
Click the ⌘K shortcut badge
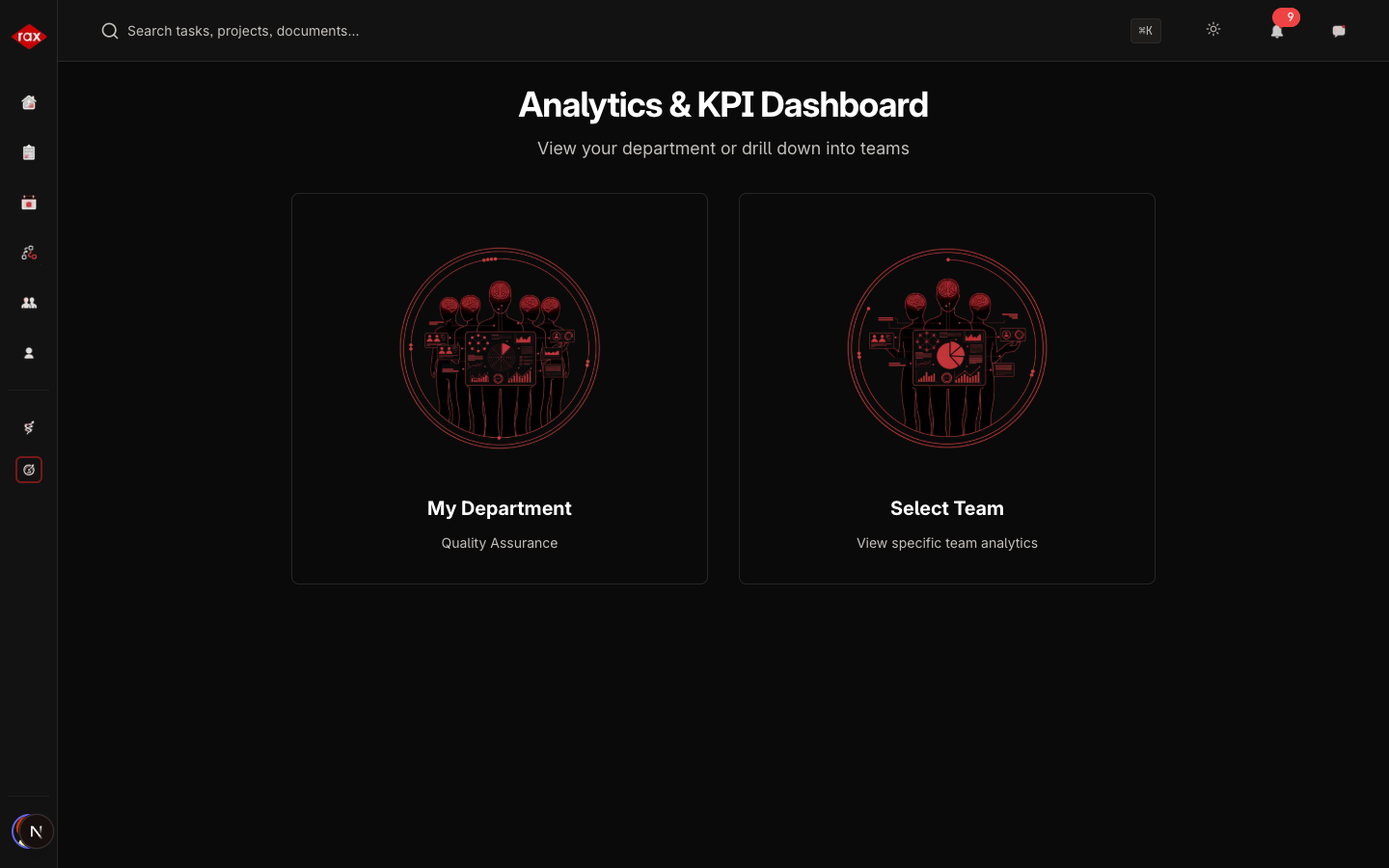point(1146,31)
